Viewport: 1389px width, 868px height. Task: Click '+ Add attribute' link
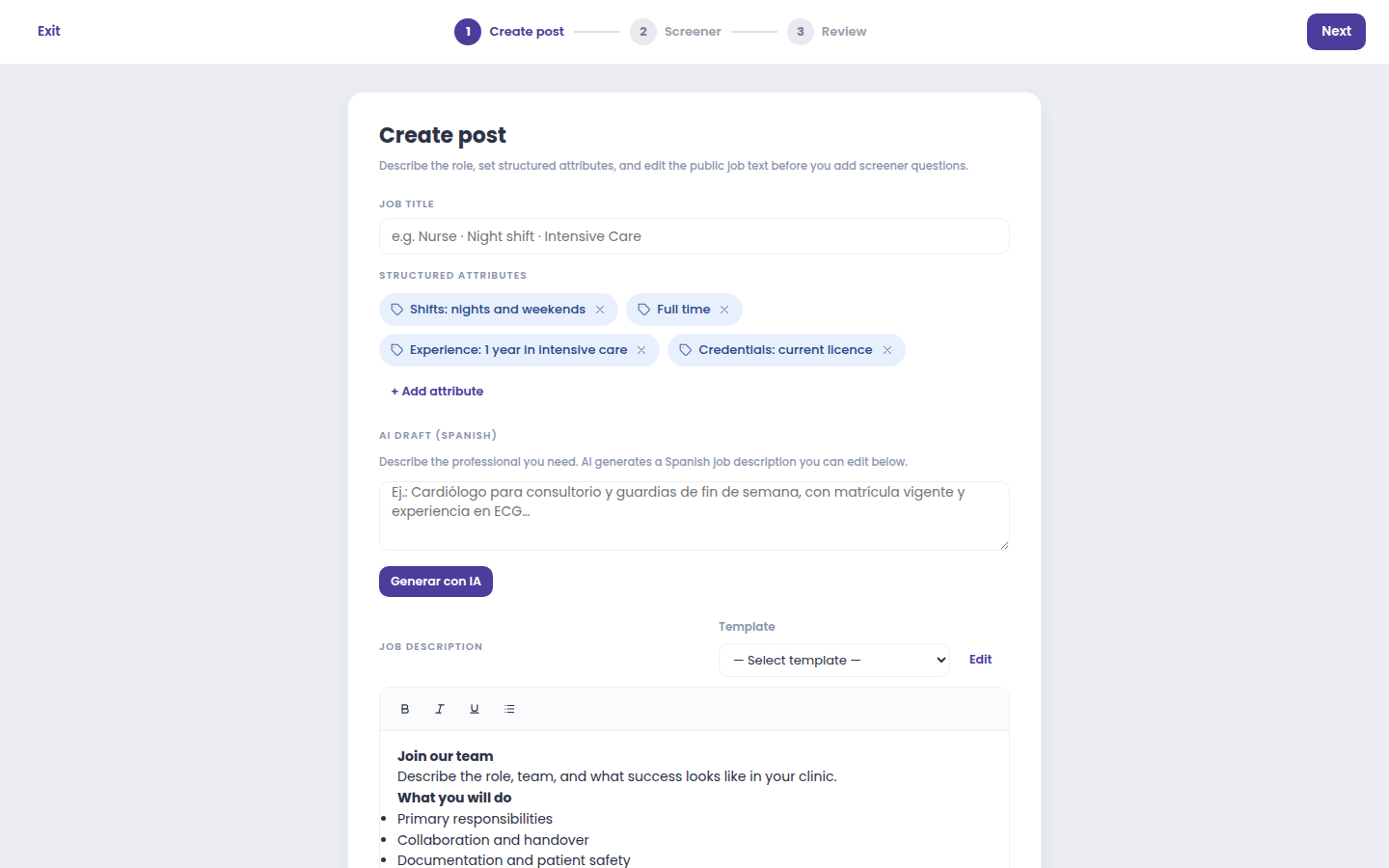pyautogui.click(x=437, y=392)
